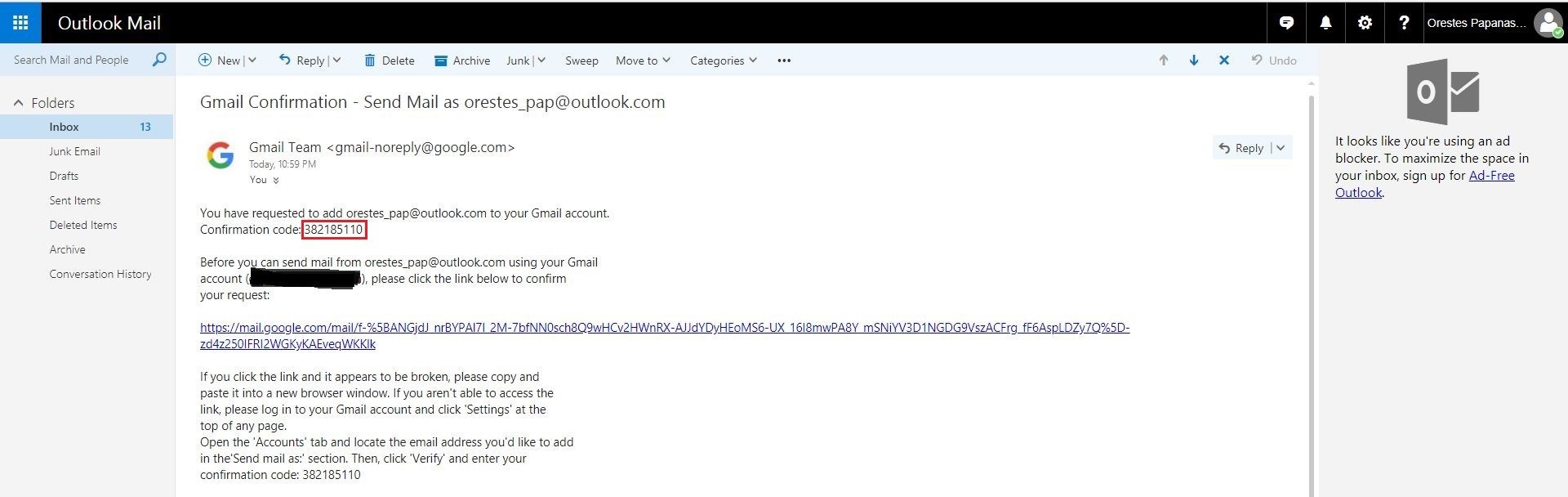Click the Reply button in message header
The image size is (1568, 497).
(x=1241, y=148)
